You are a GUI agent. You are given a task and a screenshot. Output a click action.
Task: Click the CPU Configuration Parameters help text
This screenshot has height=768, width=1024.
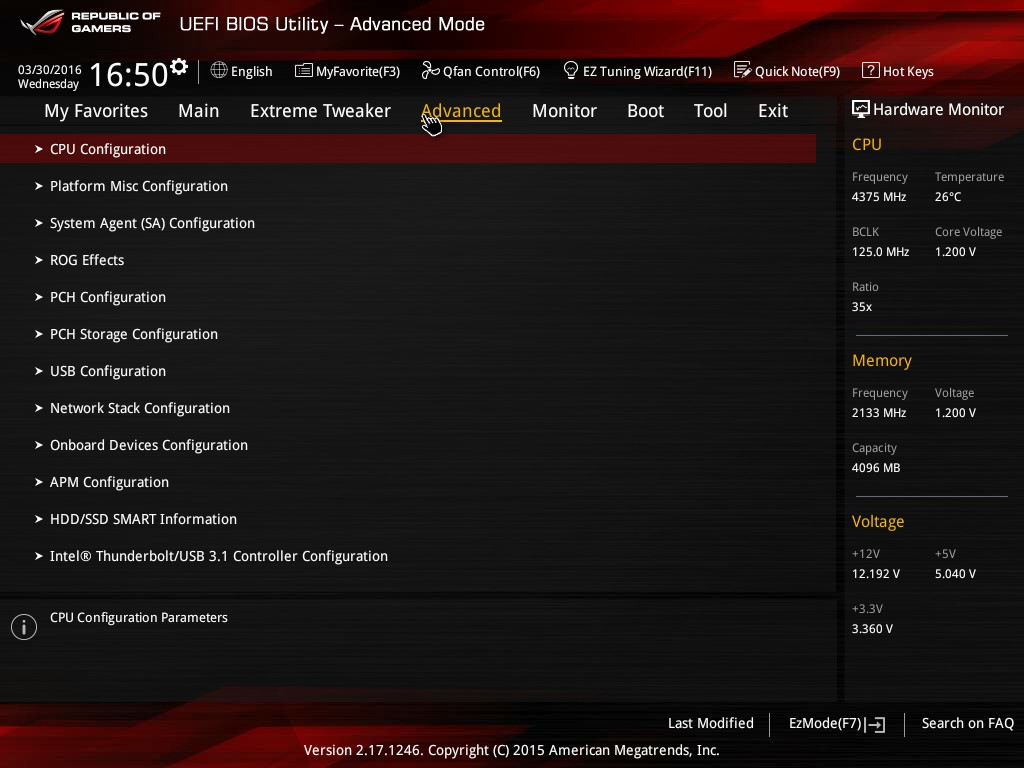138,618
